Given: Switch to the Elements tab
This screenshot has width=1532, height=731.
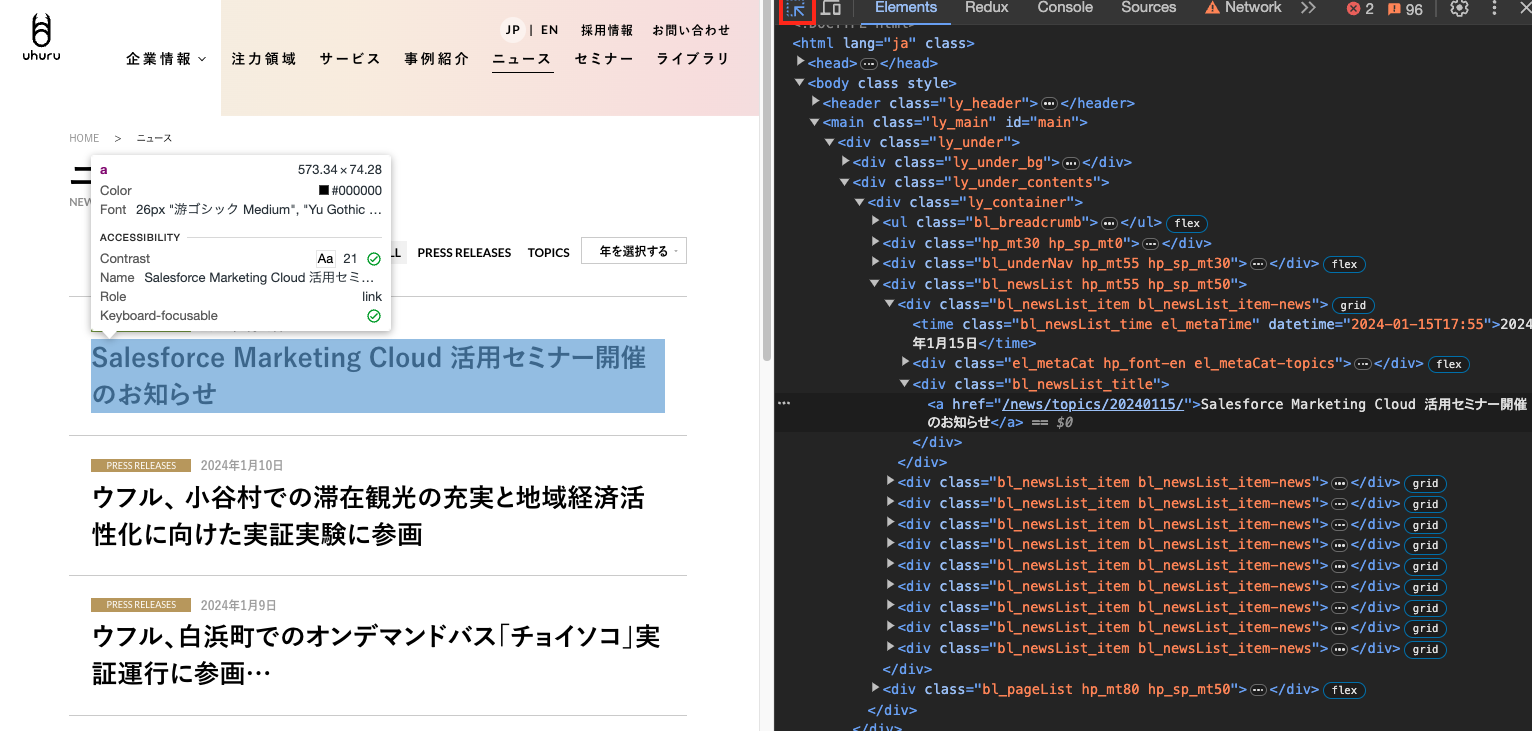Looking at the screenshot, I should (906, 8).
